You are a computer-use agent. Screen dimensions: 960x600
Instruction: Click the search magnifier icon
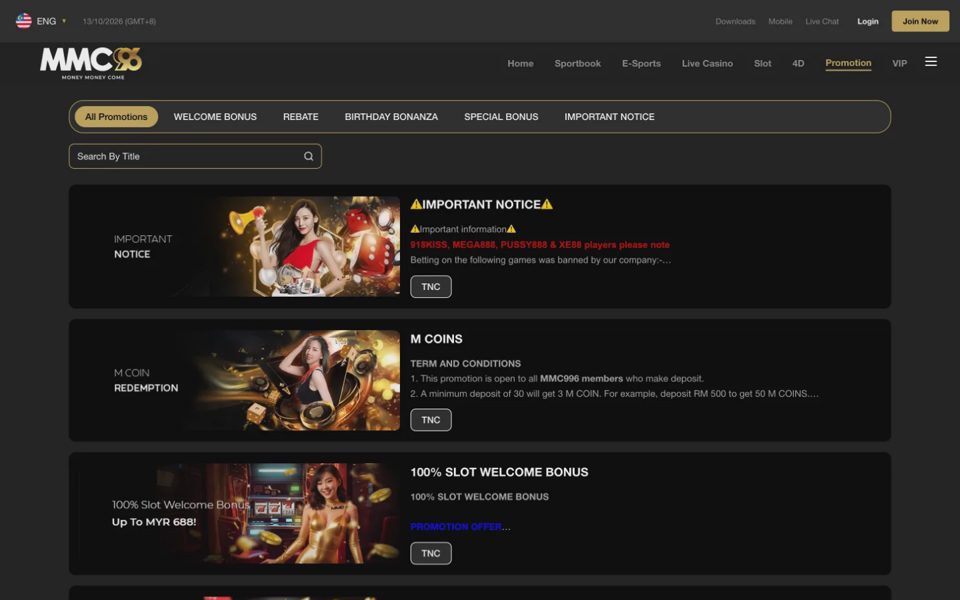point(309,156)
